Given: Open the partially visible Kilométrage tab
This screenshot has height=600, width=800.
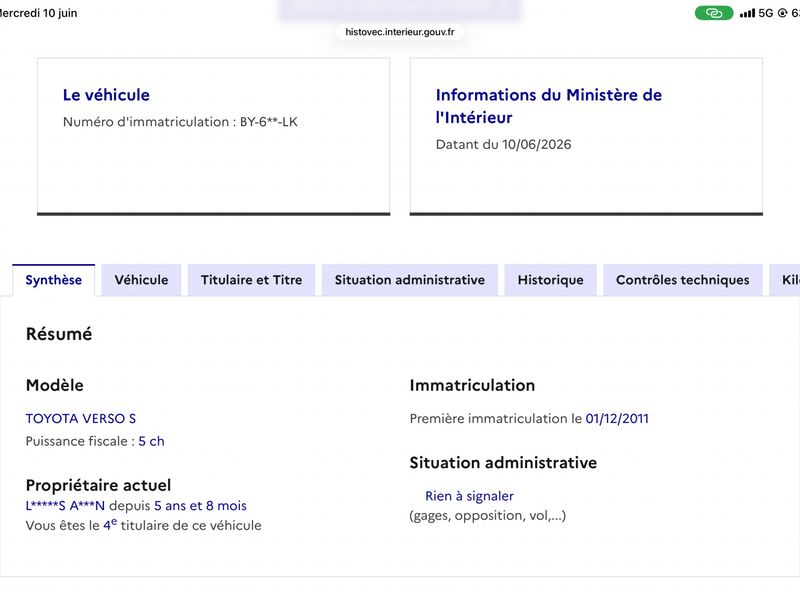Looking at the screenshot, I should [x=786, y=280].
